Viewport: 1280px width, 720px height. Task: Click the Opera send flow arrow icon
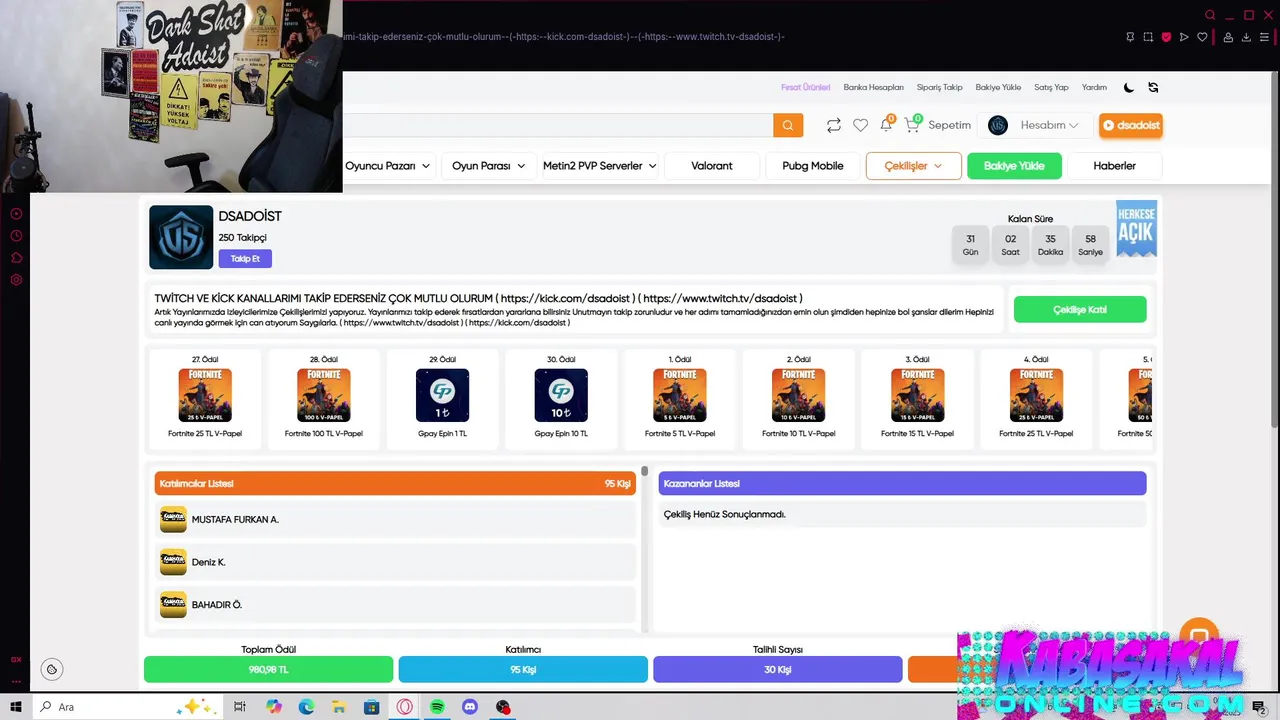point(1184,37)
